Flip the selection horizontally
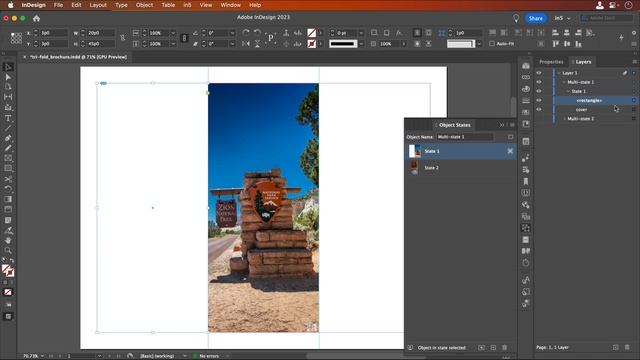640x360 pixels. click(x=246, y=44)
